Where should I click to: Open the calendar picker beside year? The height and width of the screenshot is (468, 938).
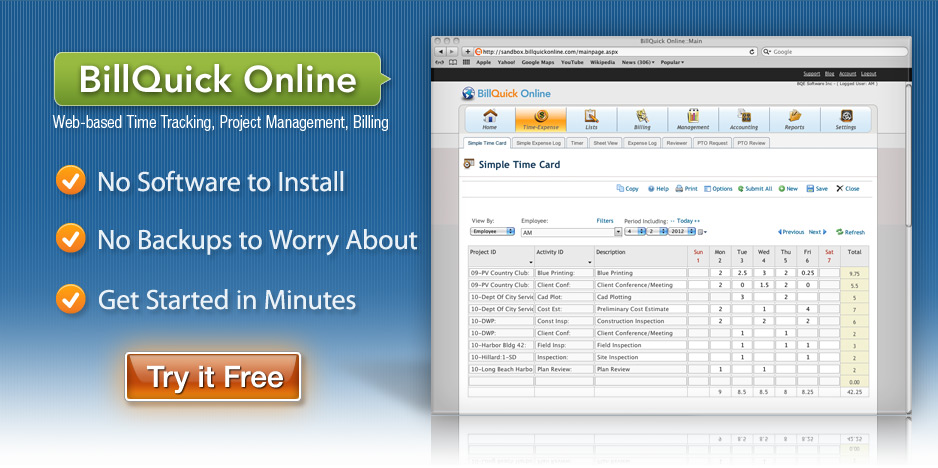coord(701,232)
